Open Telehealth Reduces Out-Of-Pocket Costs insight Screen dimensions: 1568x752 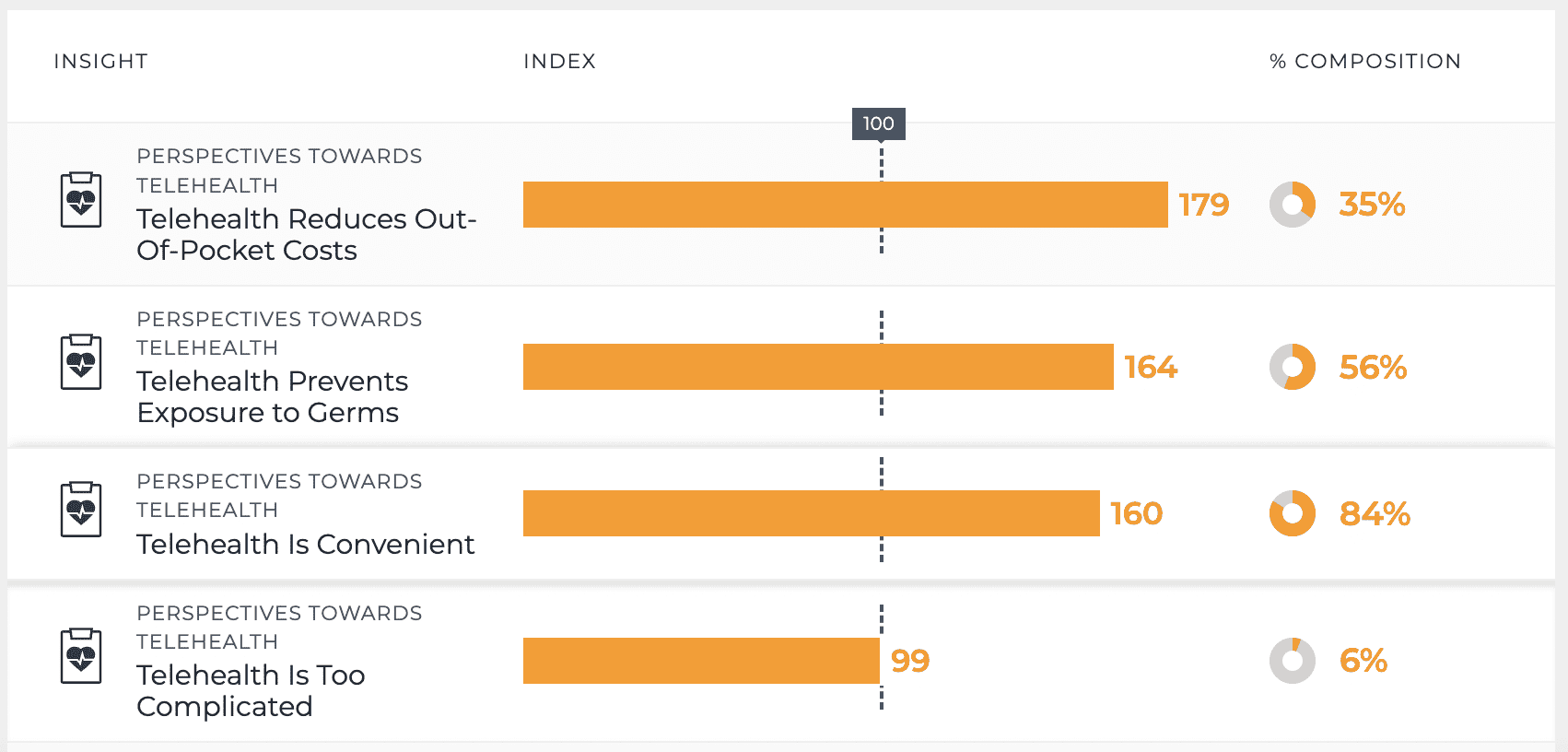(x=306, y=234)
